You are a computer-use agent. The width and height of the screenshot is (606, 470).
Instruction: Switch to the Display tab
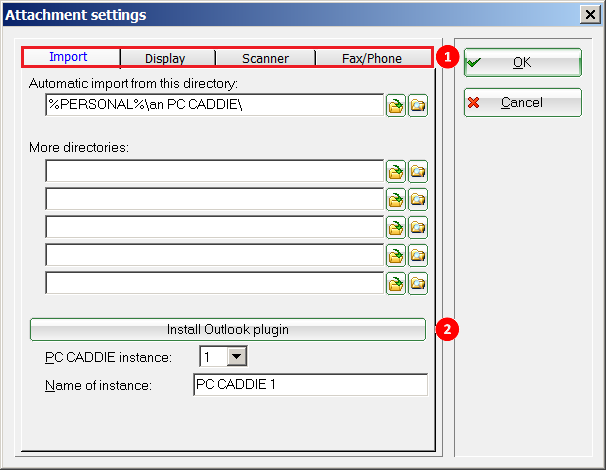click(165, 59)
